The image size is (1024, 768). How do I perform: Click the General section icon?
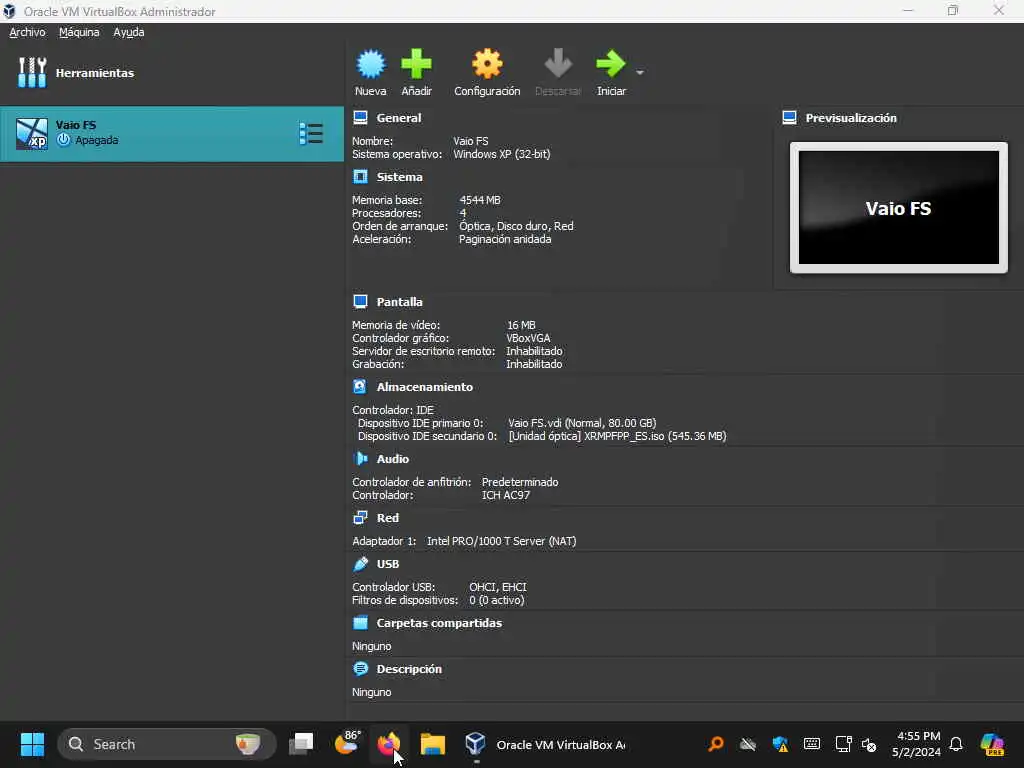pos(360,118)
